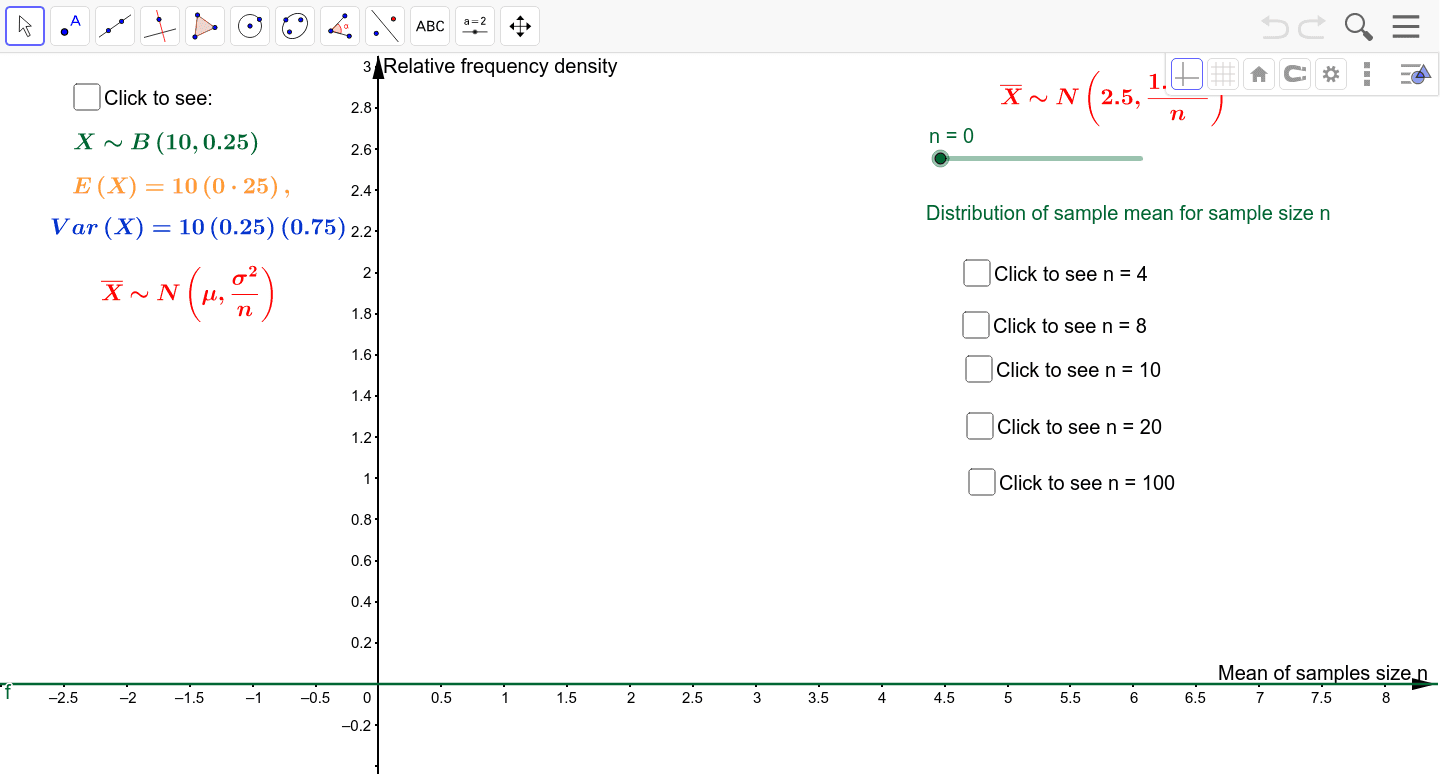Viewport: 1440px width, 776px height.
Task: Select the Reflect about Line tool
Action: point(385,26)
